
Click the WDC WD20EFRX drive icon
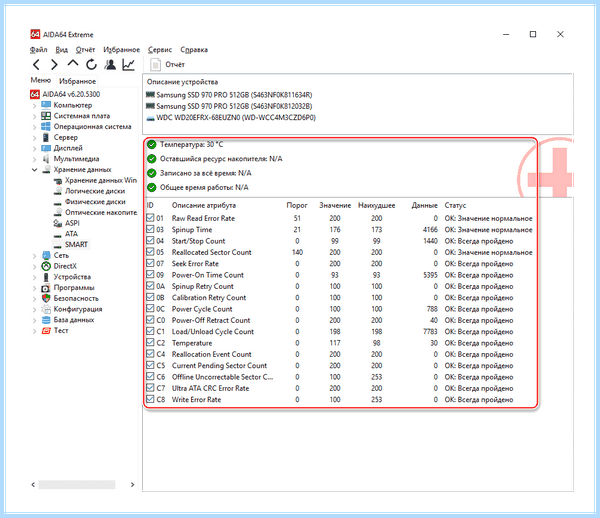point(150,118)
